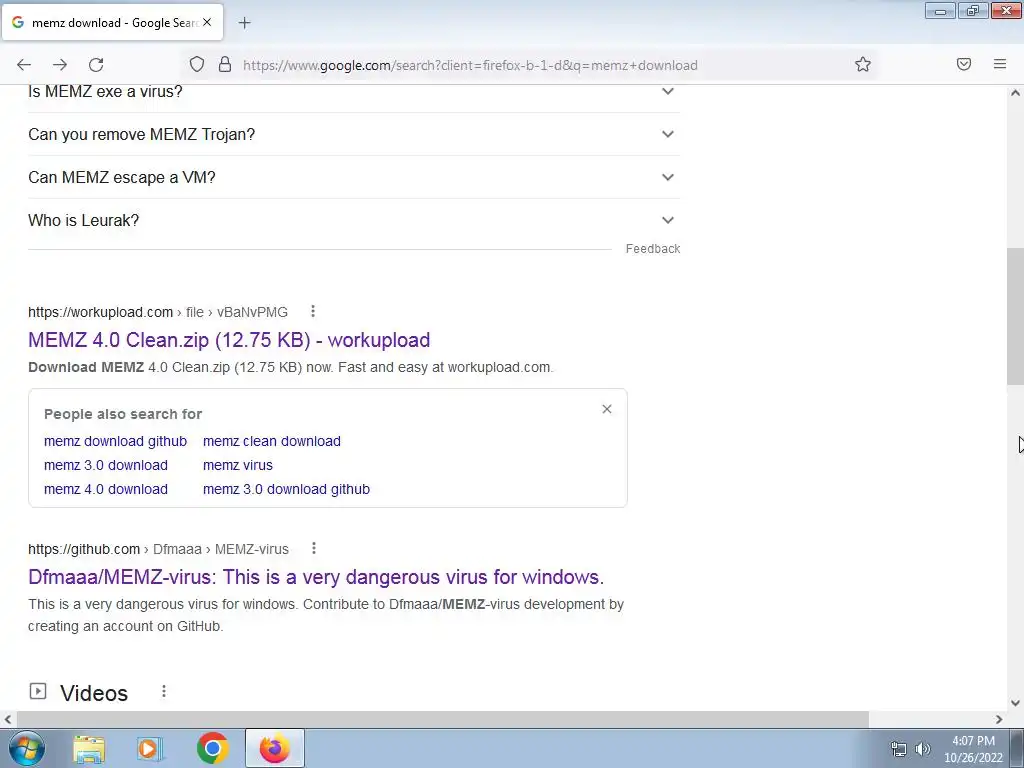
Task: Open the Dfmaaa/MEMZ-virus GitHub result
Action: tap(316, 577)
